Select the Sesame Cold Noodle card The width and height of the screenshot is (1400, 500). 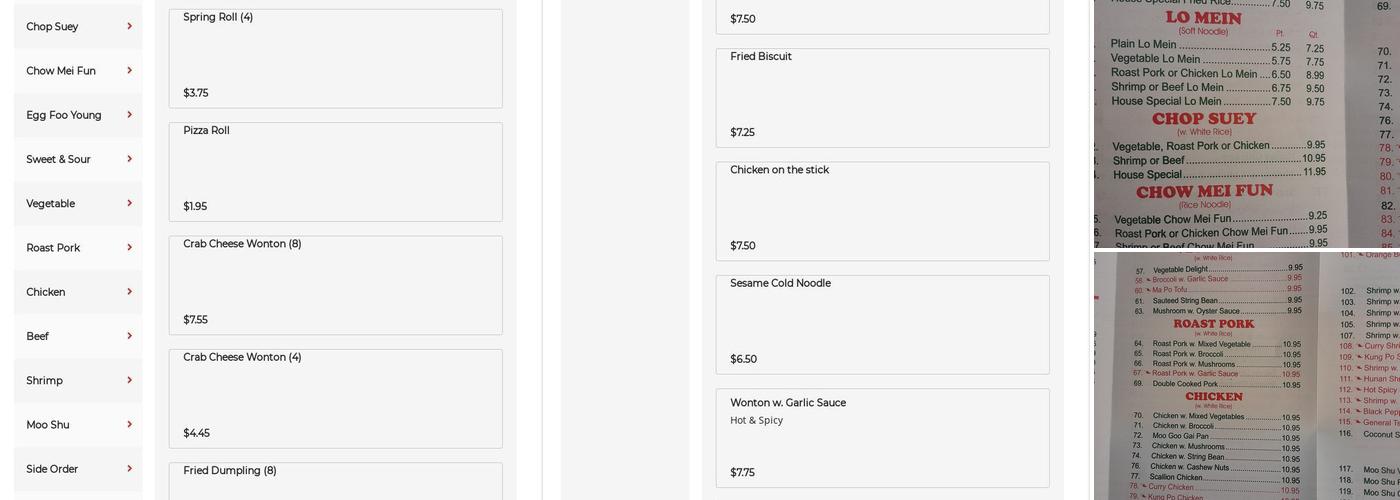(x=882, y=324)
